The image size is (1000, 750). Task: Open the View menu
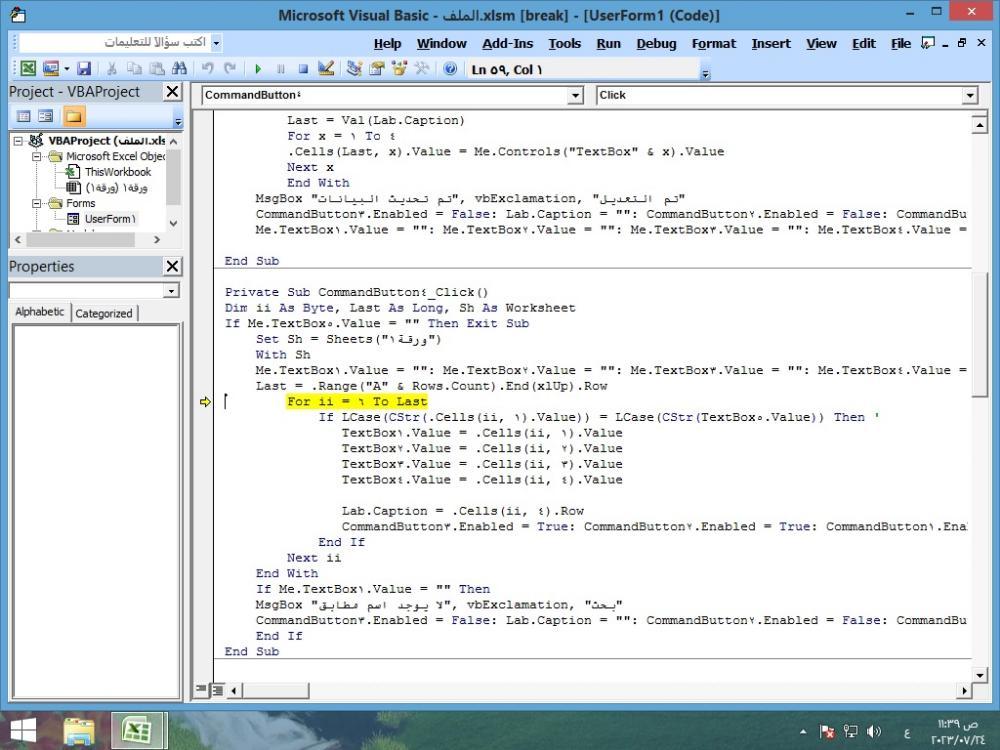(x=821, y=43)
